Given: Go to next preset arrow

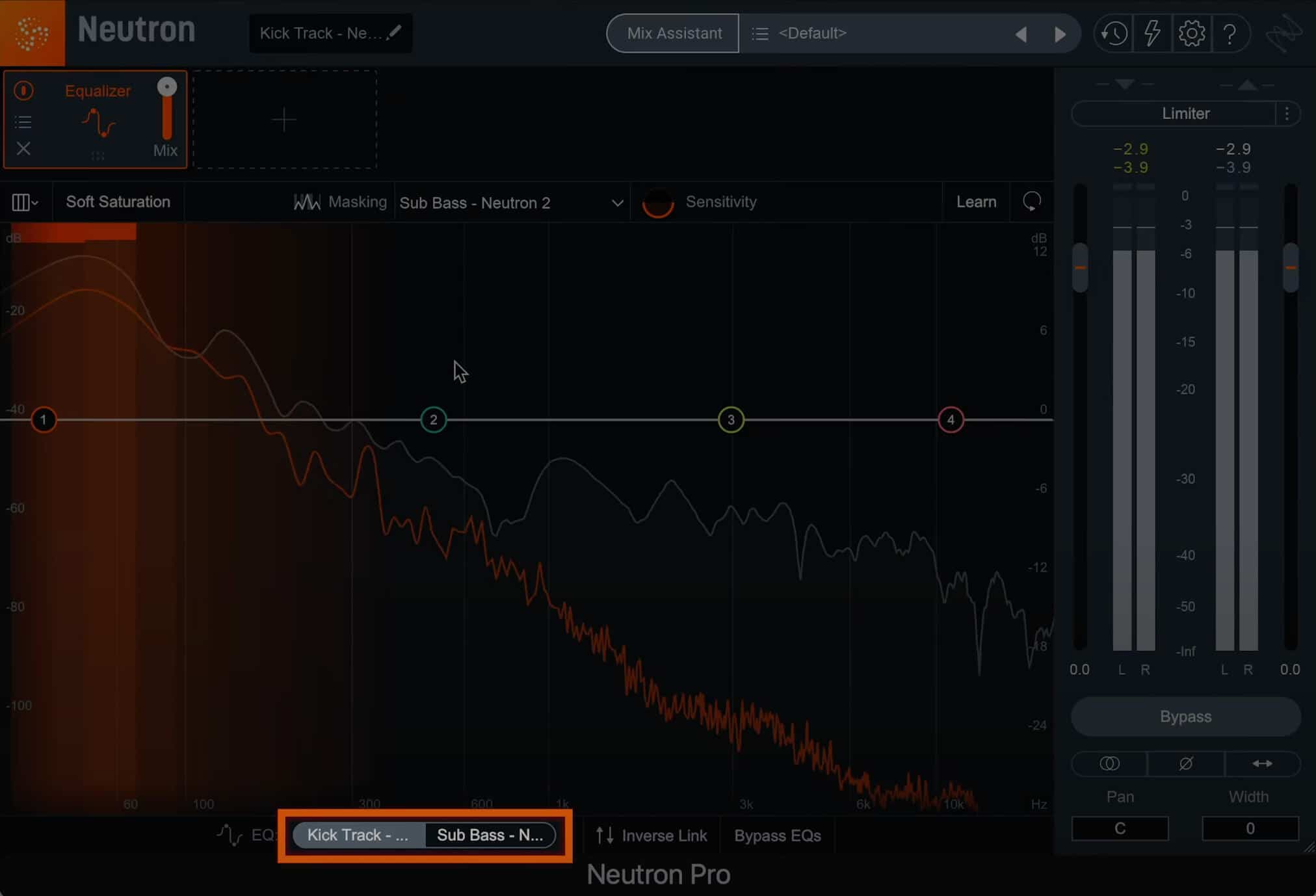Looking at the screenshot, I should (x=1060, y=34).
